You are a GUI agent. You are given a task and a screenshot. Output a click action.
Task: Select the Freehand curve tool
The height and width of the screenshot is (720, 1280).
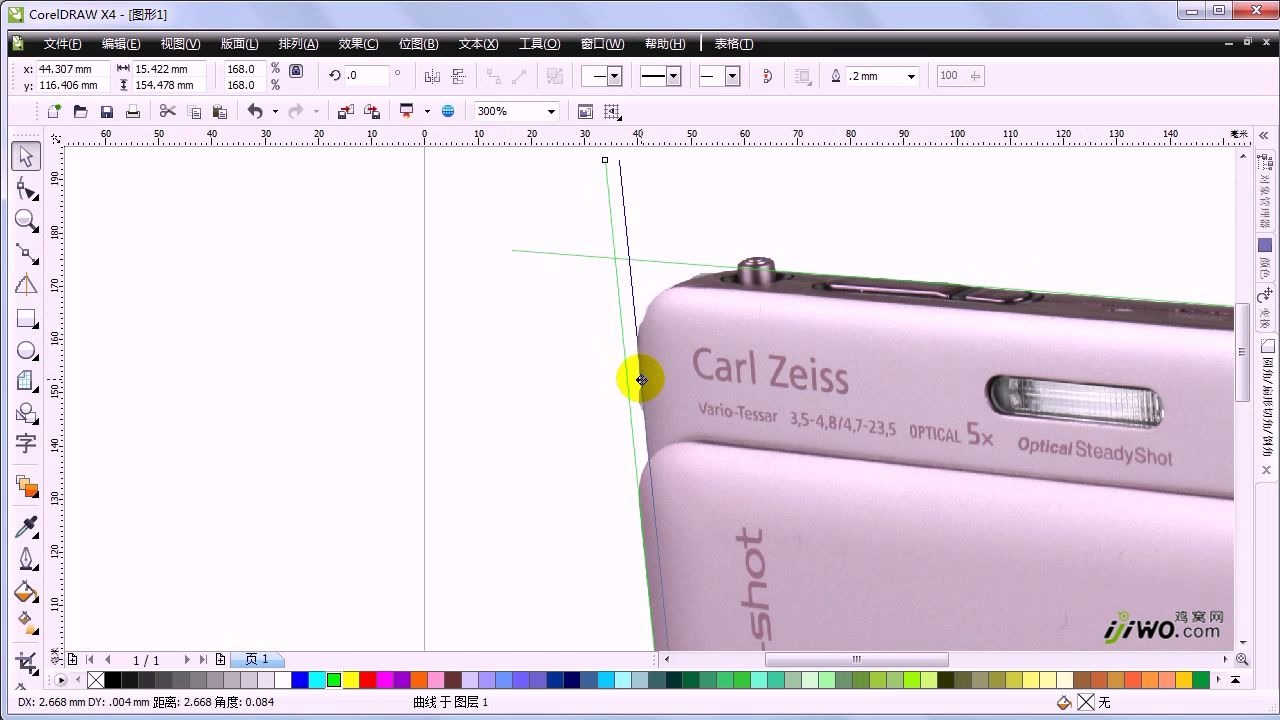click(26, 253)
